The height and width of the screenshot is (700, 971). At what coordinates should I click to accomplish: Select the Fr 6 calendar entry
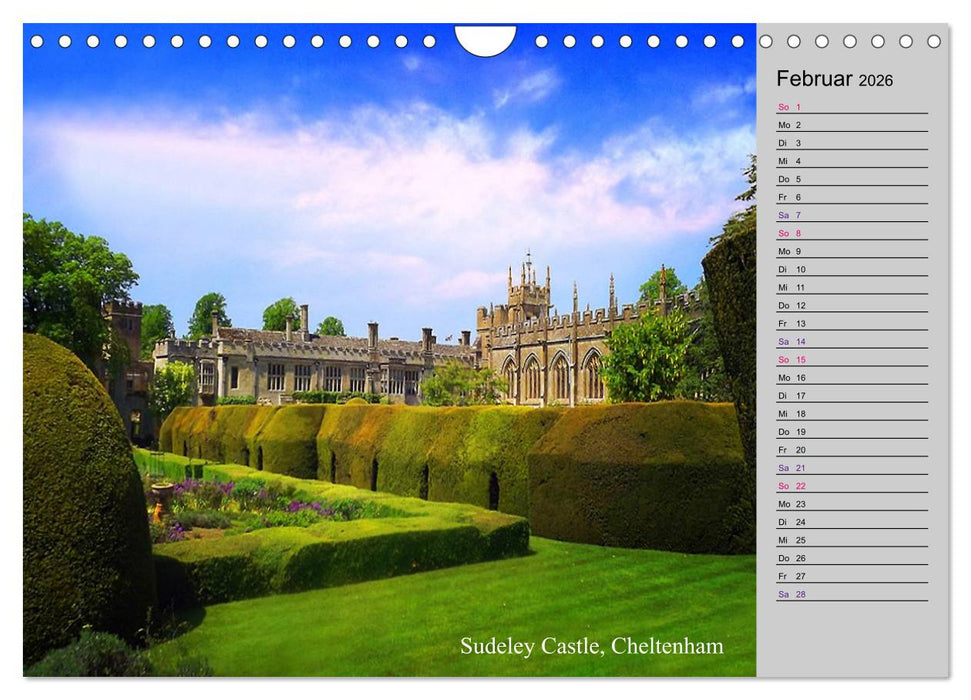tap(851, 197)
